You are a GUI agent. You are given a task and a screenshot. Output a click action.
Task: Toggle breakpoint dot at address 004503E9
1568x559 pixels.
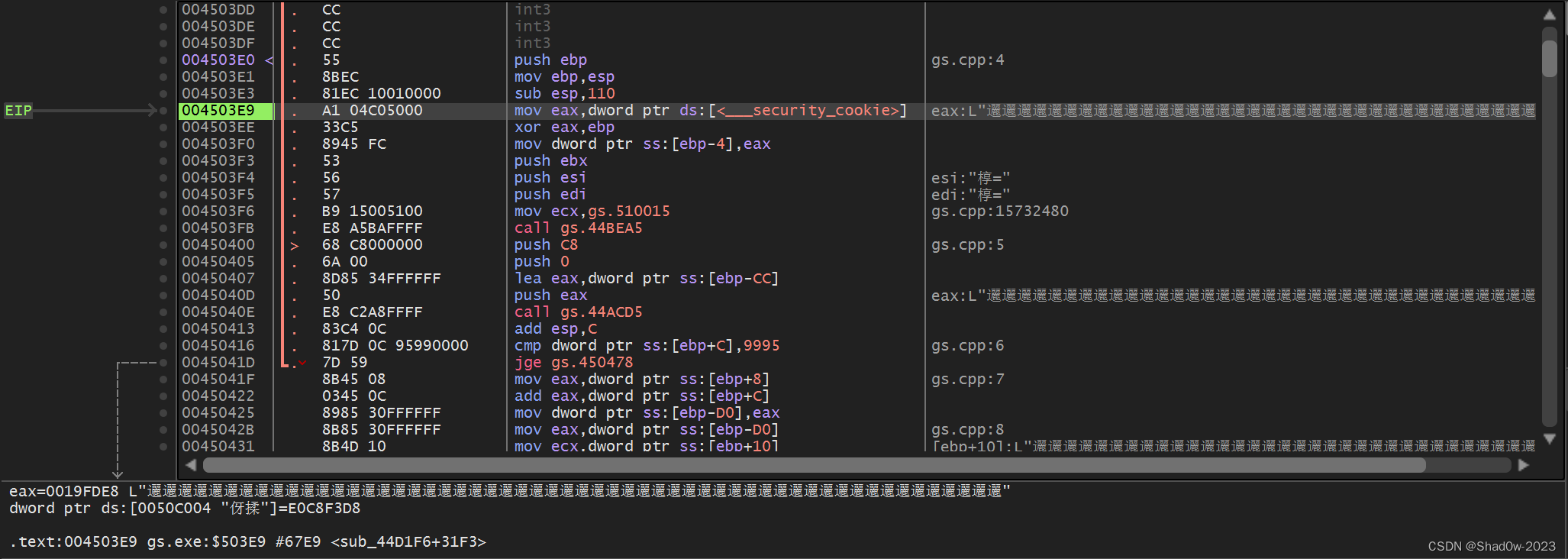[x=163, y=111]
